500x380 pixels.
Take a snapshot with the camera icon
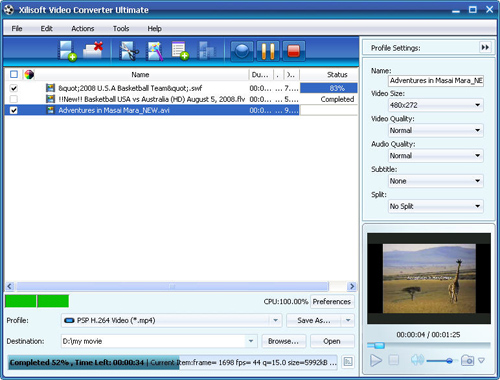[467, 360]
